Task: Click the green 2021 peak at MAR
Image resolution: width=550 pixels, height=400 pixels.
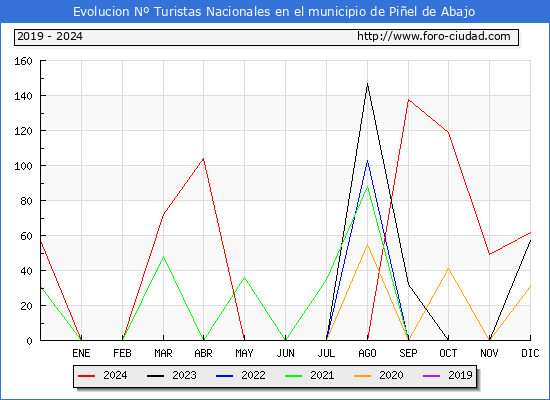Action: (x=163, y=257)
